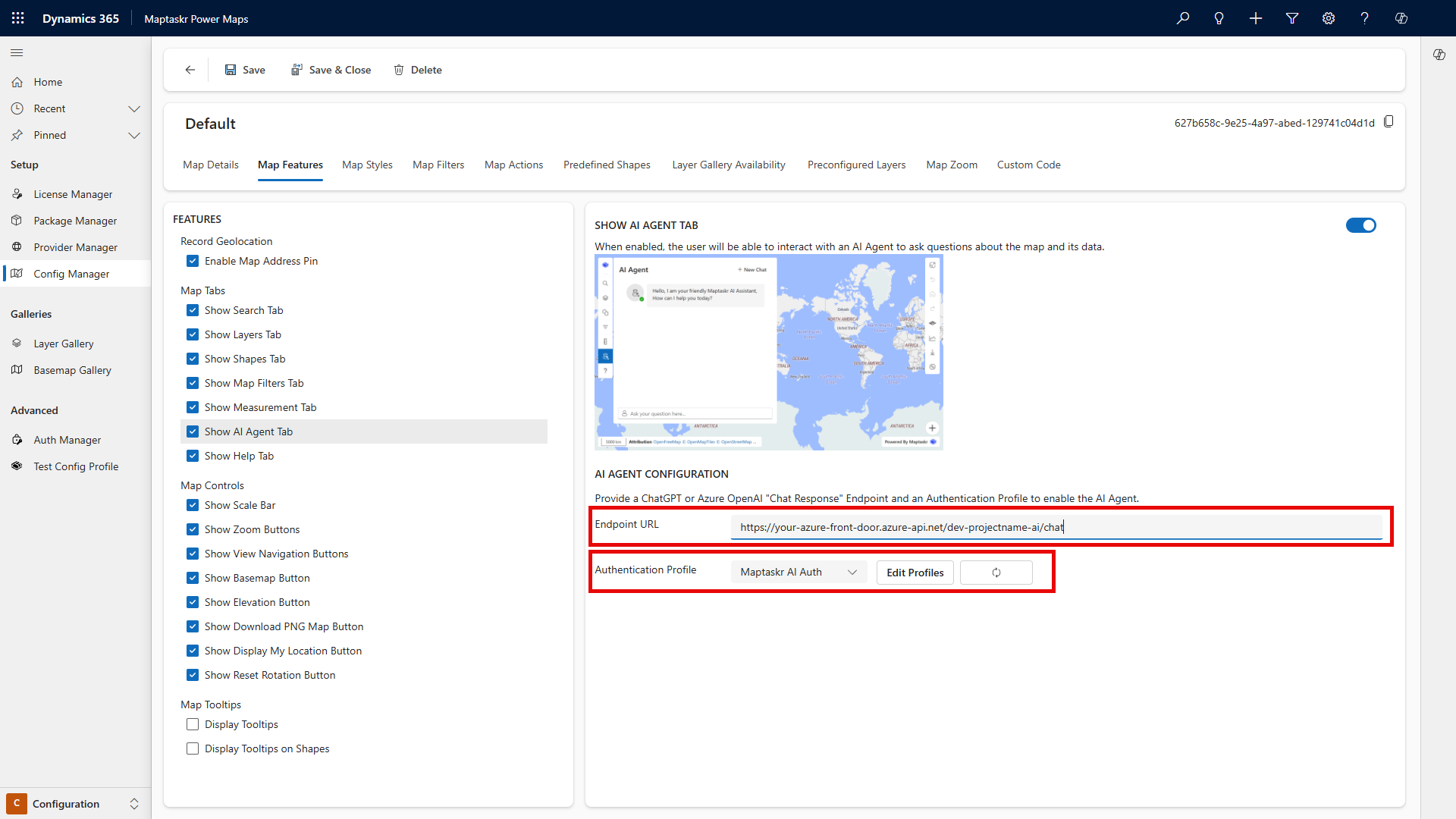
Task: Open the app launcher waffle icon
Action: [x=18, y=18]
